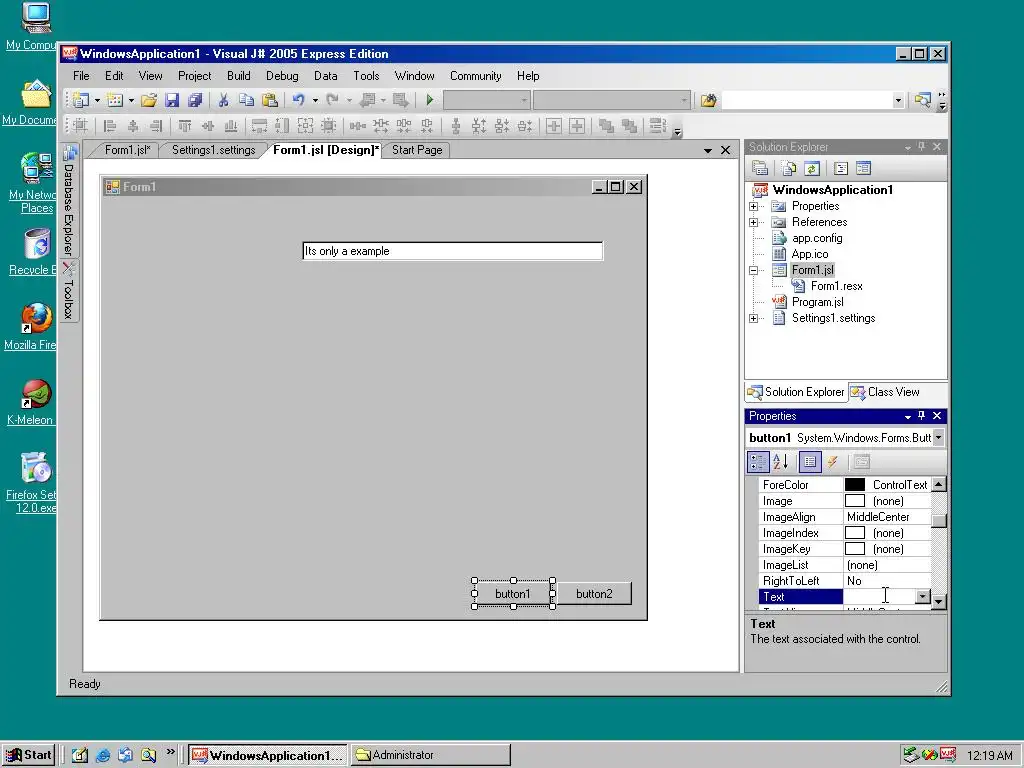Open the File menu
This screenshot has height=768, width=1024.
click(x=81, y=76)
